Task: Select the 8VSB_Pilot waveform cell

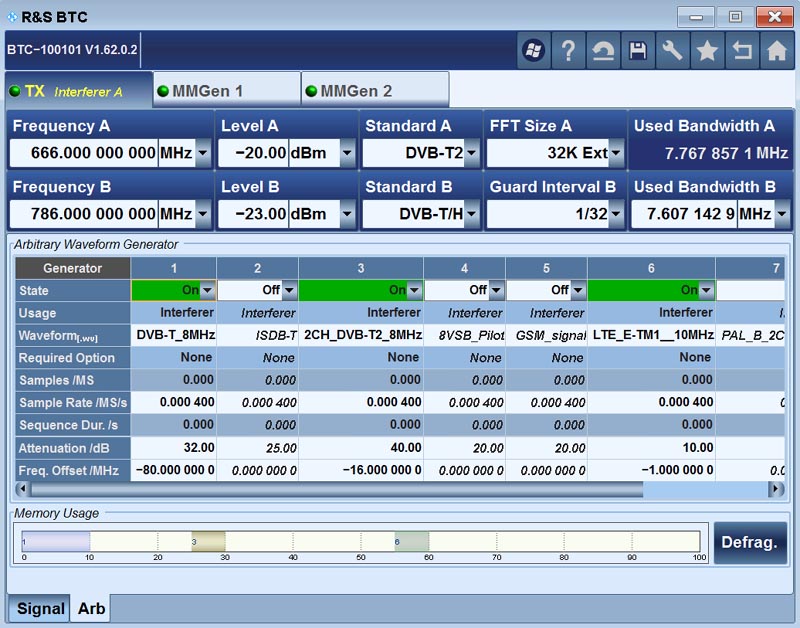Action: tap(465, 335)
